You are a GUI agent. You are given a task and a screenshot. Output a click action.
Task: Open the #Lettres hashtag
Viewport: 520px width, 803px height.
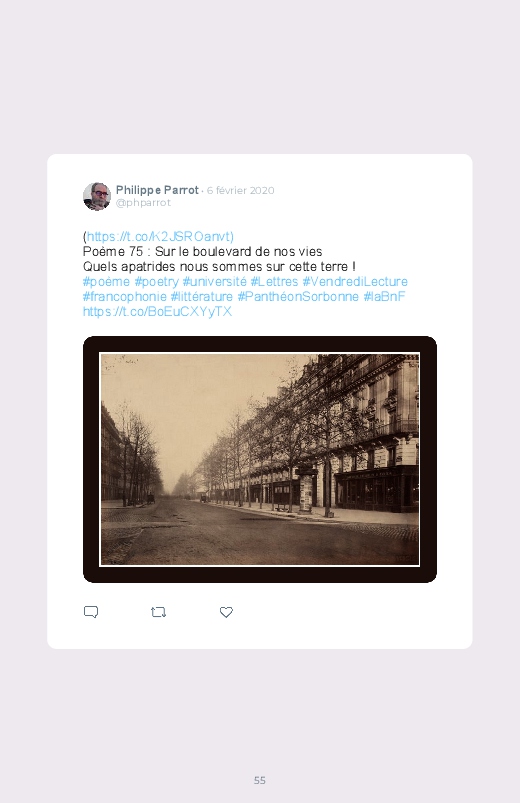tap(274, 282)
